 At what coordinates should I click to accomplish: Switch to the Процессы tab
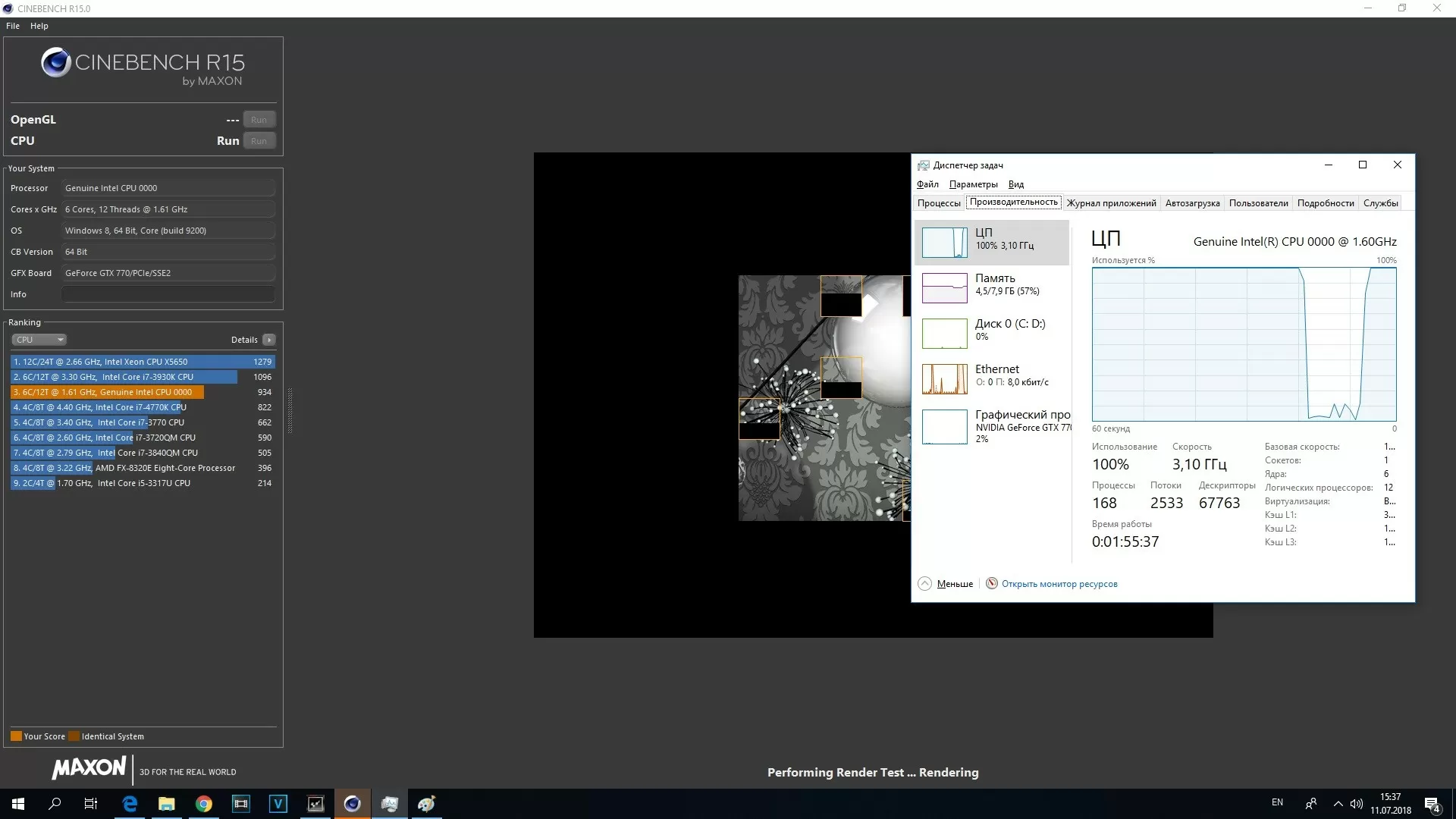pyautogui.click(x=938, y=202)
